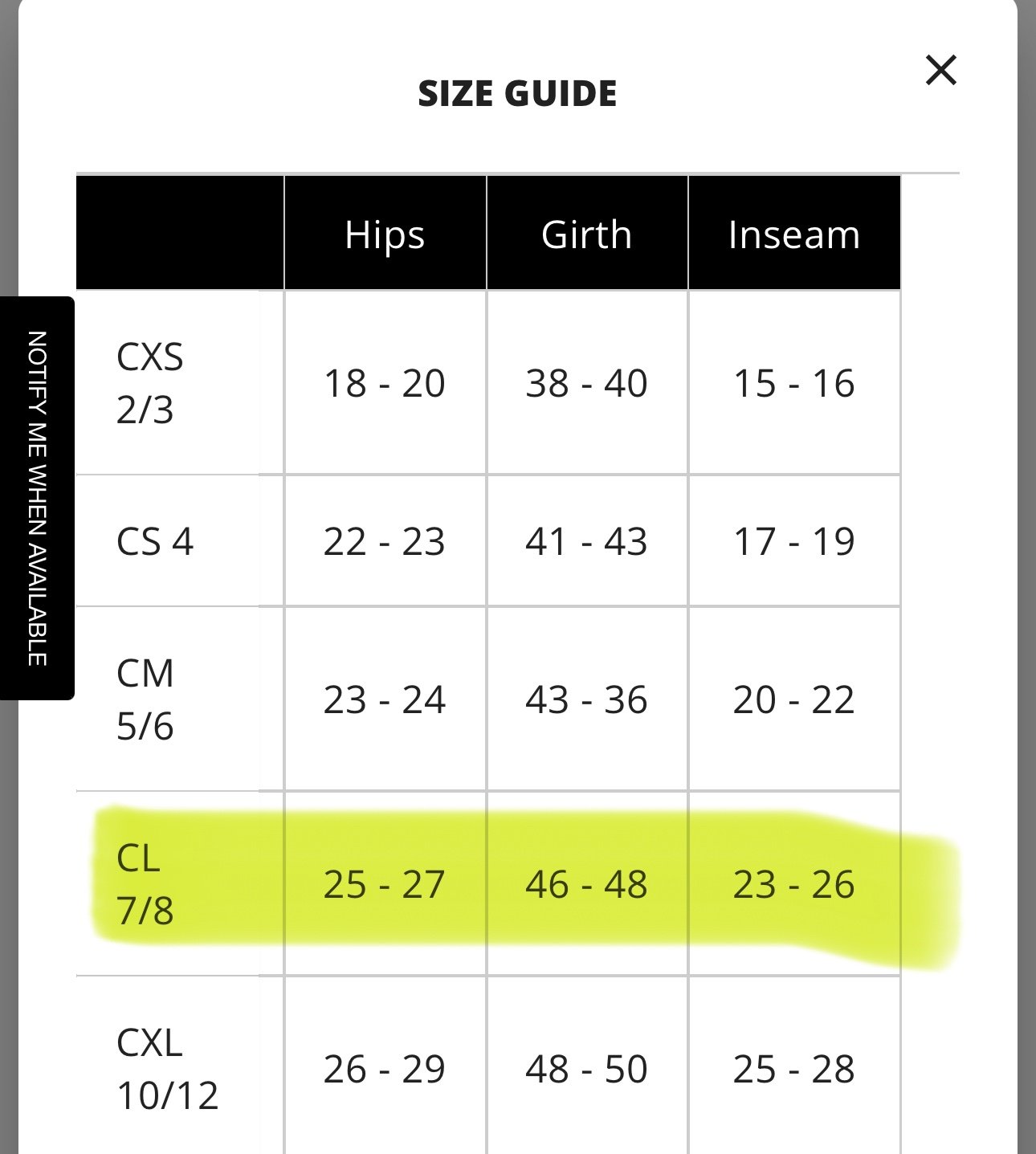1036x1154 pixels.
Task: Click the 20 - 22 inseam cell
Action: click(794, 699)
